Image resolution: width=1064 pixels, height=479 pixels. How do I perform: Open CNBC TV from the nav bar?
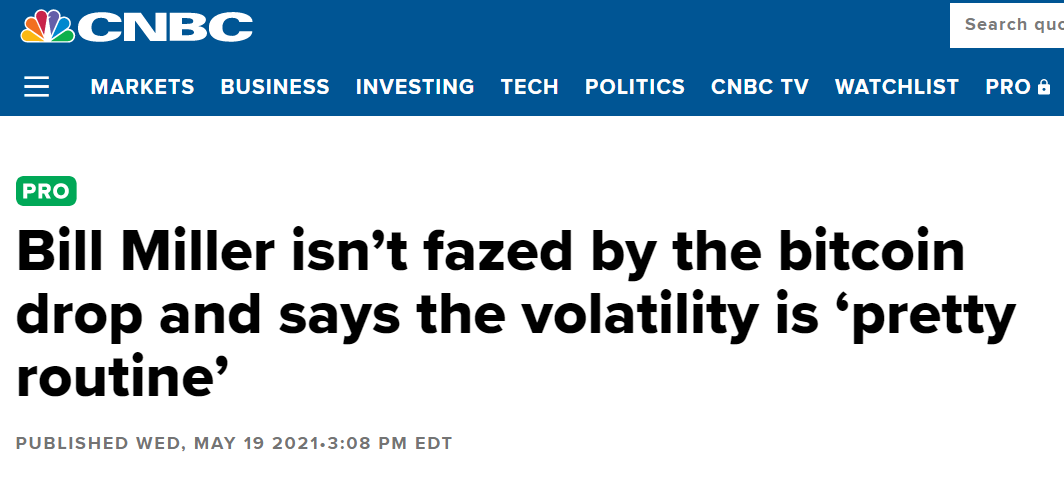point(760,87)
